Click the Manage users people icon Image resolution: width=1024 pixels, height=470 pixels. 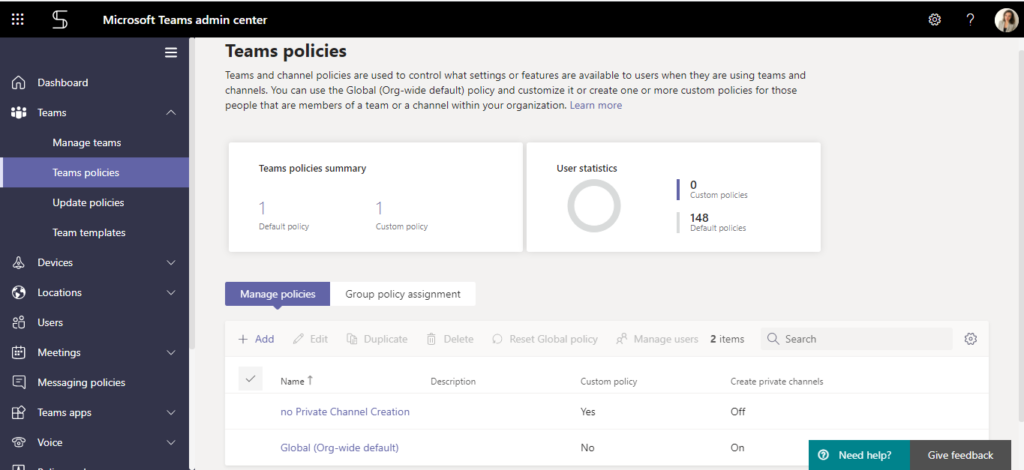622,339
